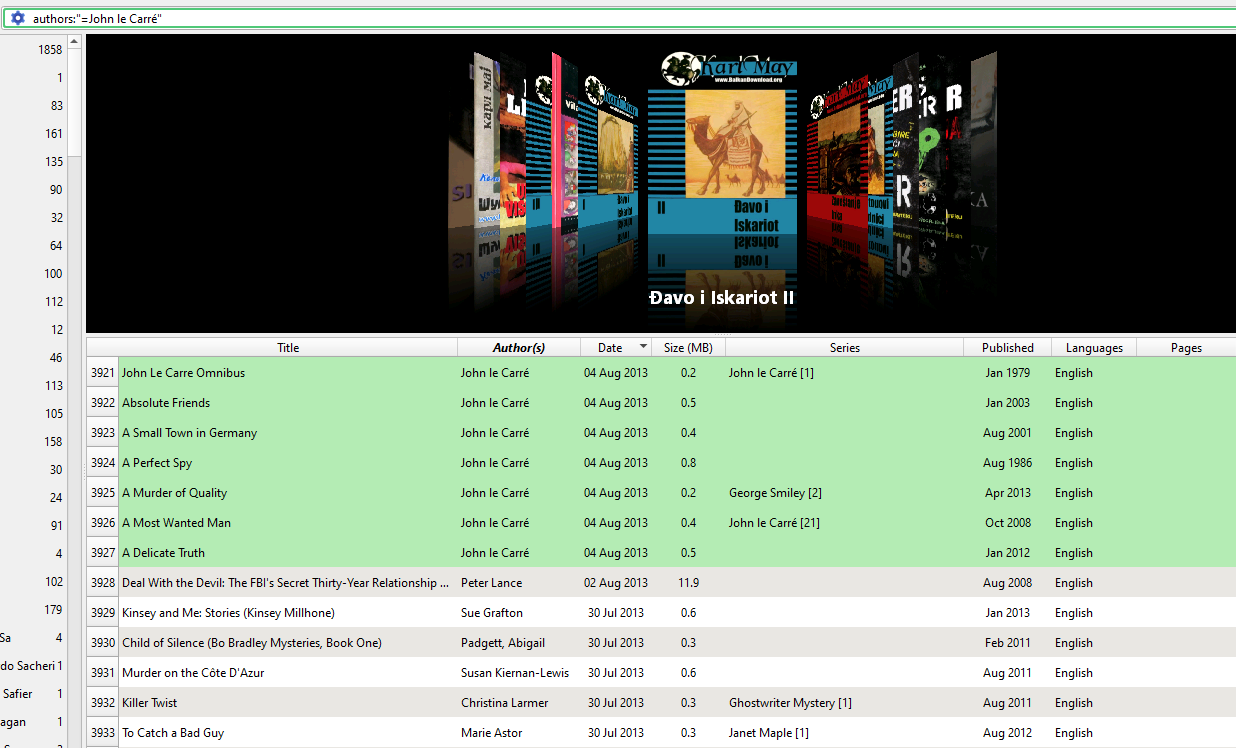Click the saved search gear icon
Image resolution: width=1236 pixels, height=748 pixels.
[x=17, y=18]
